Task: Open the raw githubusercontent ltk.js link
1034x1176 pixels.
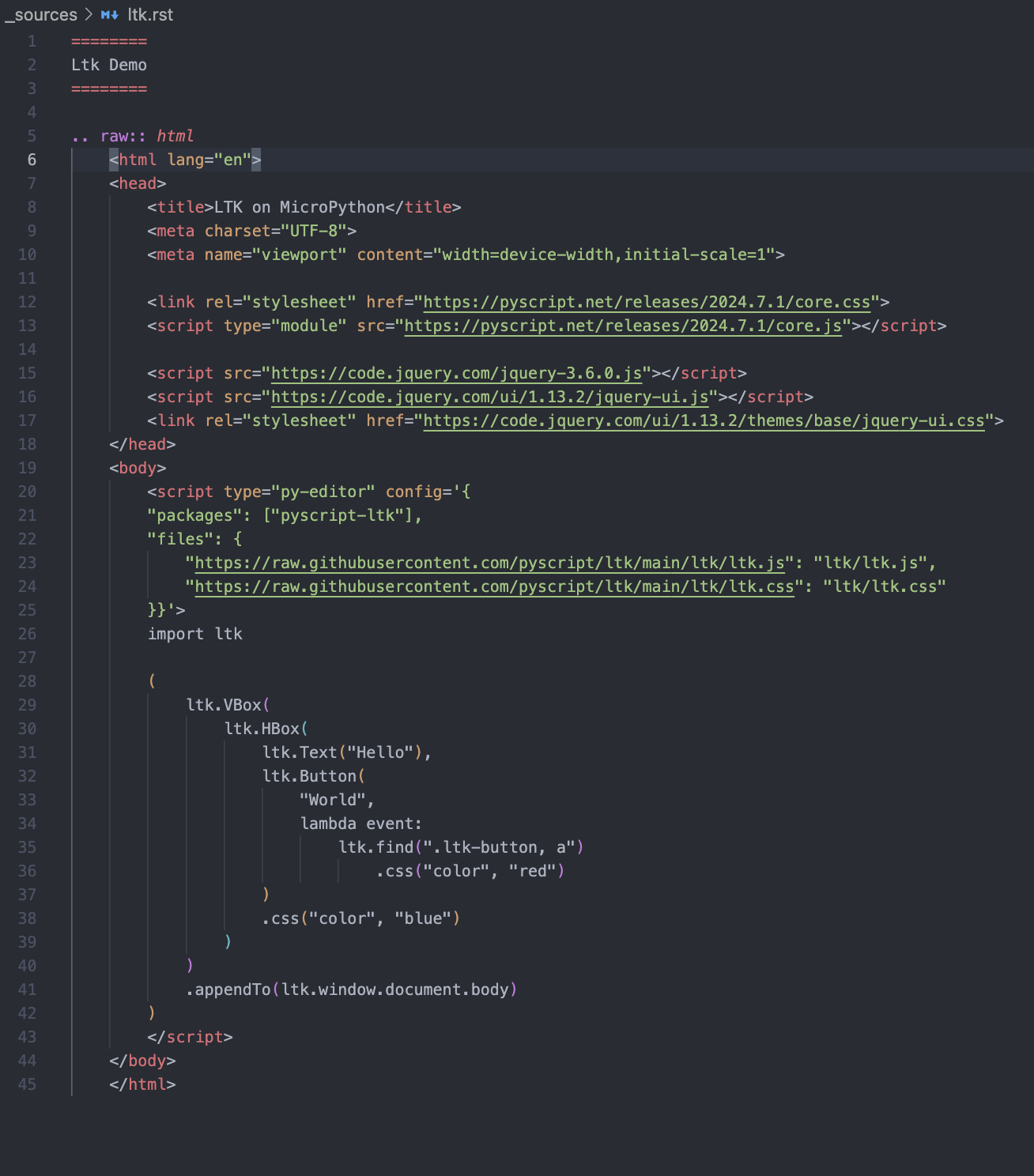Action: (x=489, y=563)
